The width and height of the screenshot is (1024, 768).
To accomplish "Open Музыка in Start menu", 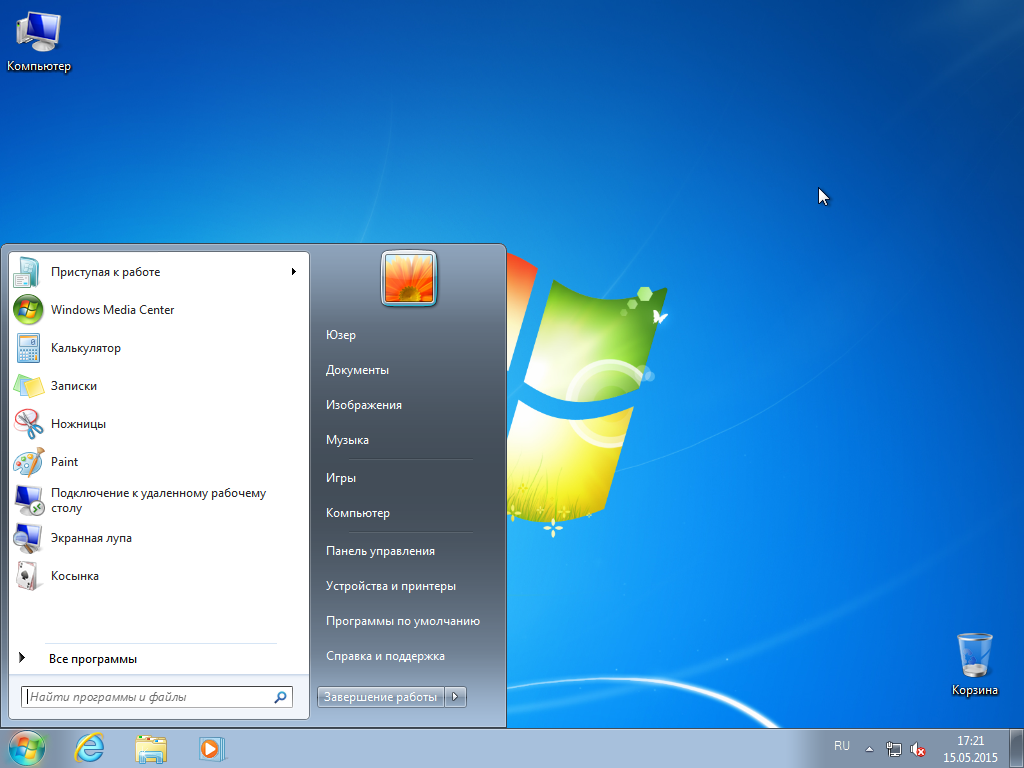I will click(347, 440).
